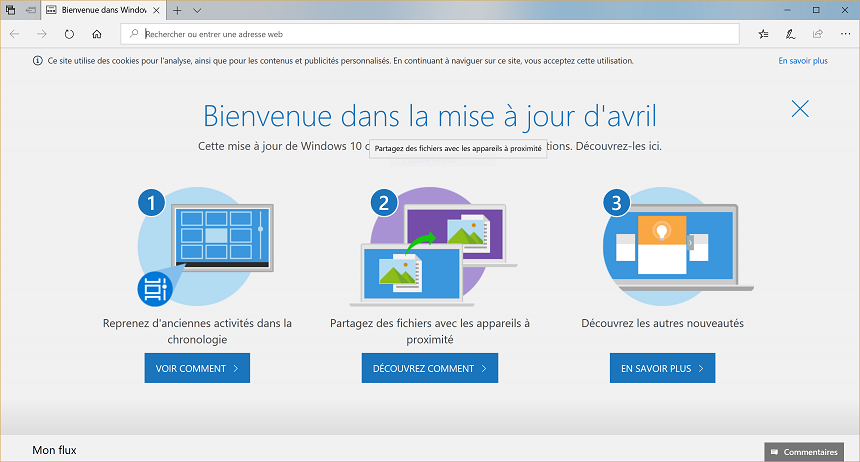Minimize the Edge window
The height and width of the screenshot is (462, 860).
point(788,10)
